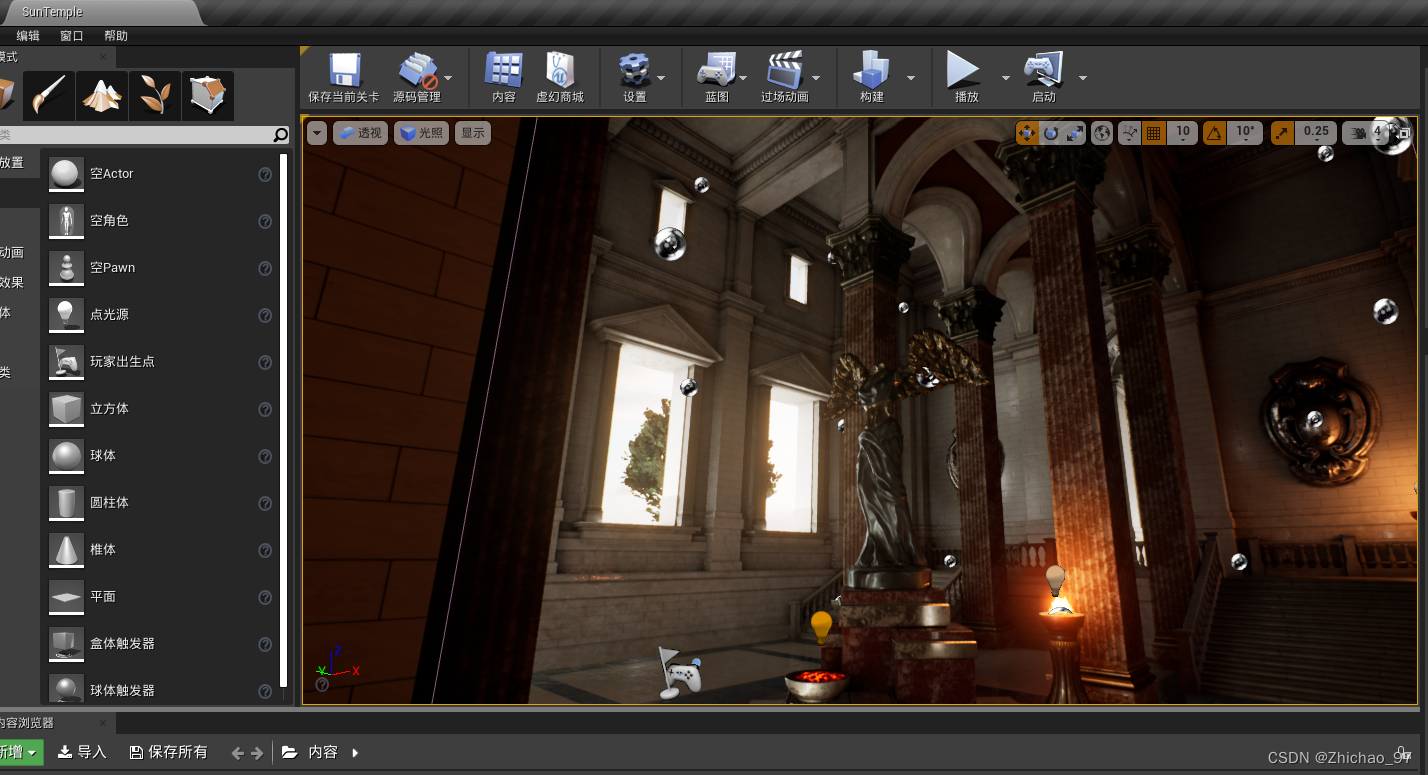The width and height of the screenshot is (1428, 775).
Task: Toggle grid snapping on or off
Action: pyautogui.click(x=1153, y=133)
